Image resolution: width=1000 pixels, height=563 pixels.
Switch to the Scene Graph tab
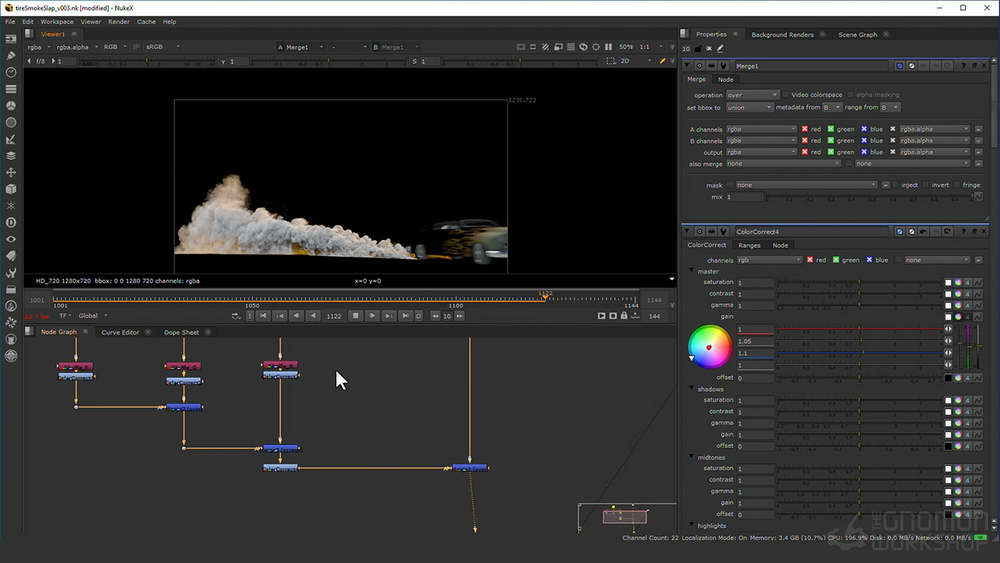coord(857,34)
